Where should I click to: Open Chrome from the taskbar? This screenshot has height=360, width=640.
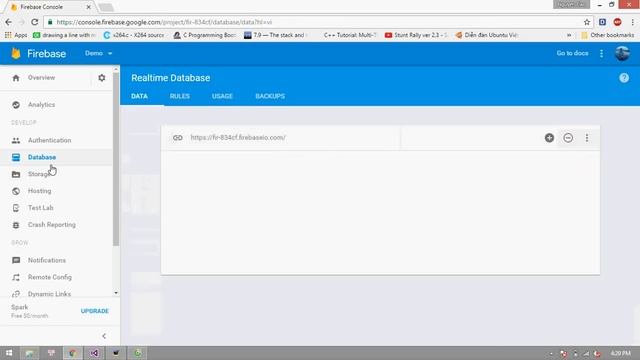click(73, 353)
